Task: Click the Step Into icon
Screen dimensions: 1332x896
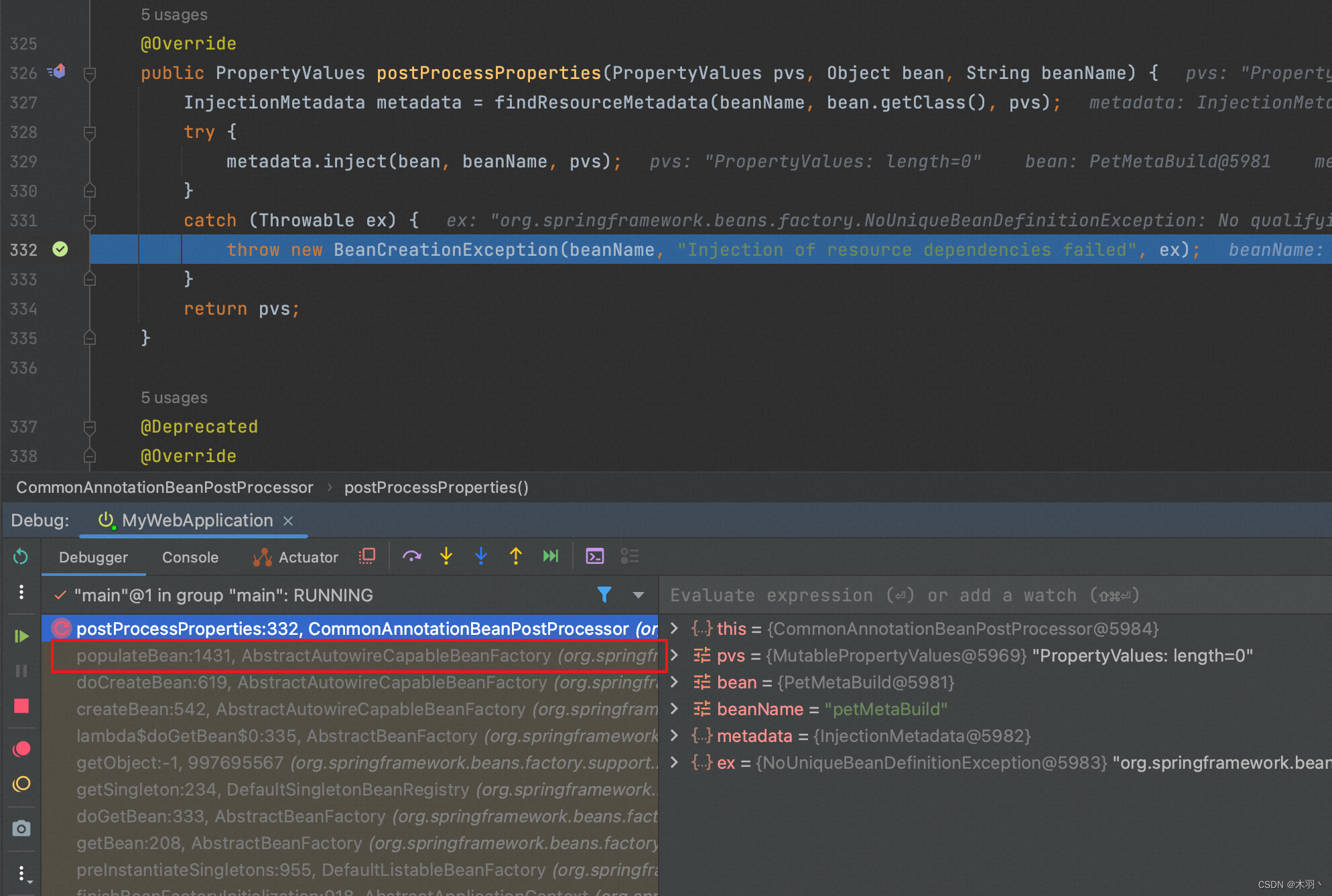Action: 447,557
